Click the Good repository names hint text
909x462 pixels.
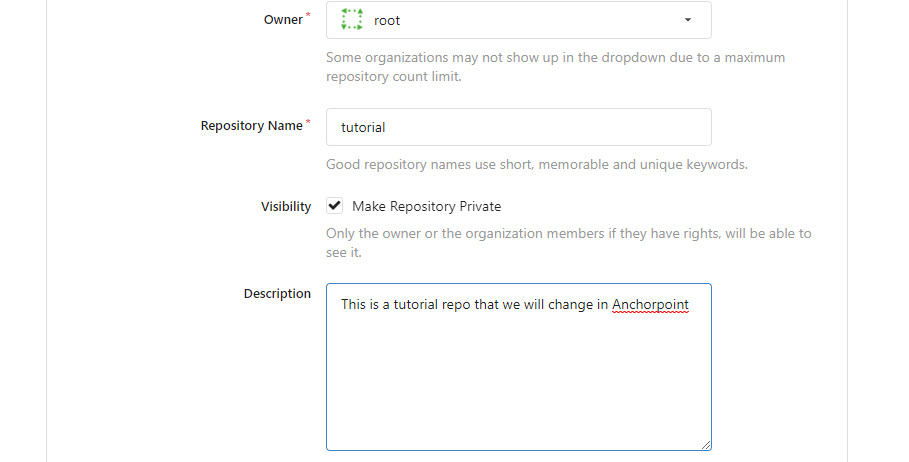[537, 164]
